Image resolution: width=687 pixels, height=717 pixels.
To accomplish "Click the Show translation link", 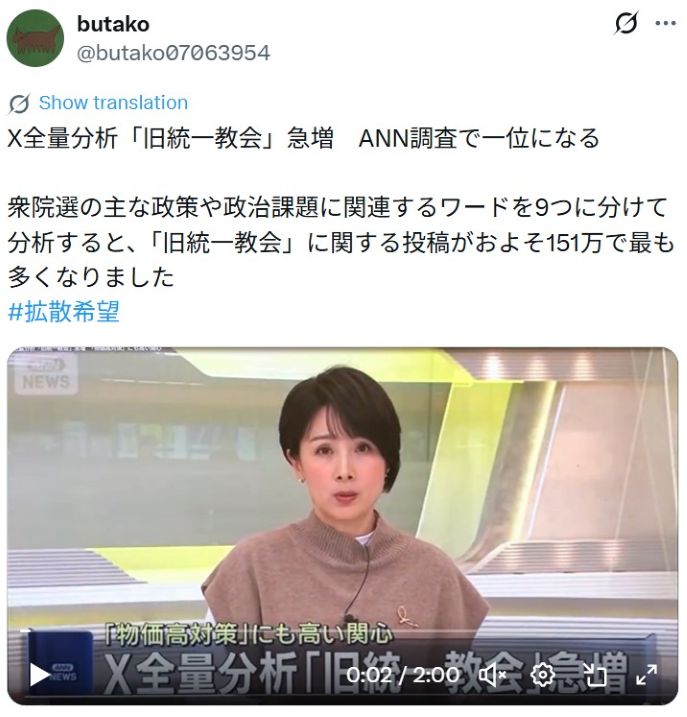I will pos(113,102).
